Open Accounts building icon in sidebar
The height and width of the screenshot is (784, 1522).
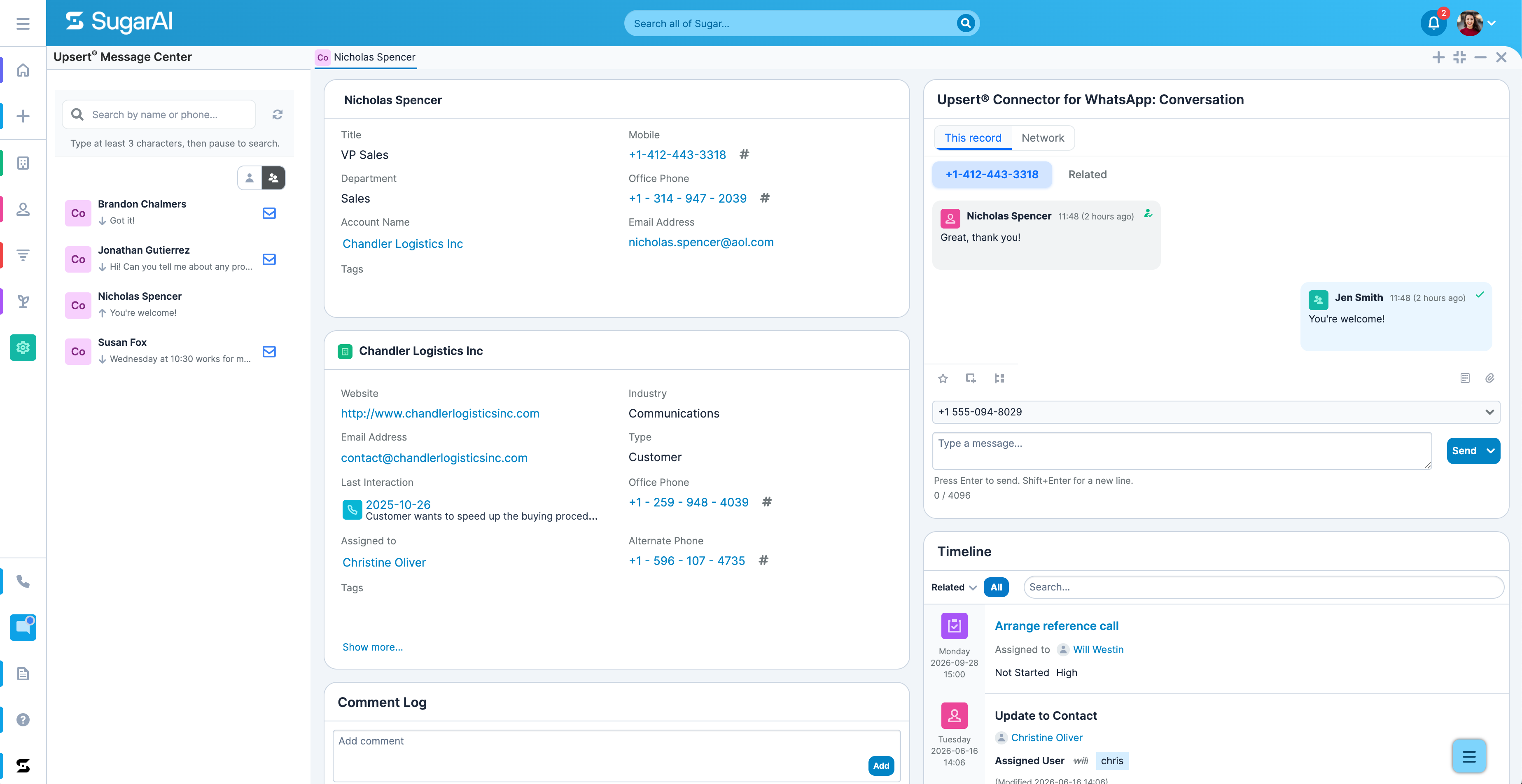click(23, 163)
